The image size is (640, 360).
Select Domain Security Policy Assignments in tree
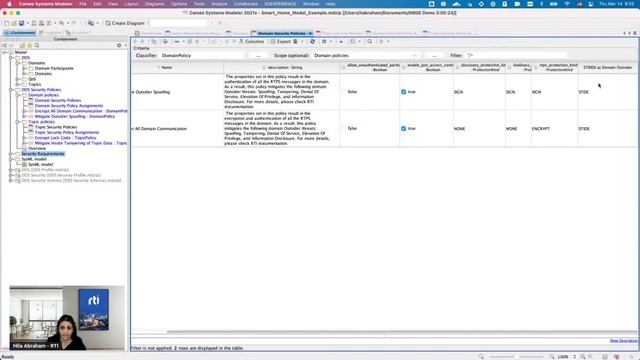pyautogui.click(x=69, y=106)
